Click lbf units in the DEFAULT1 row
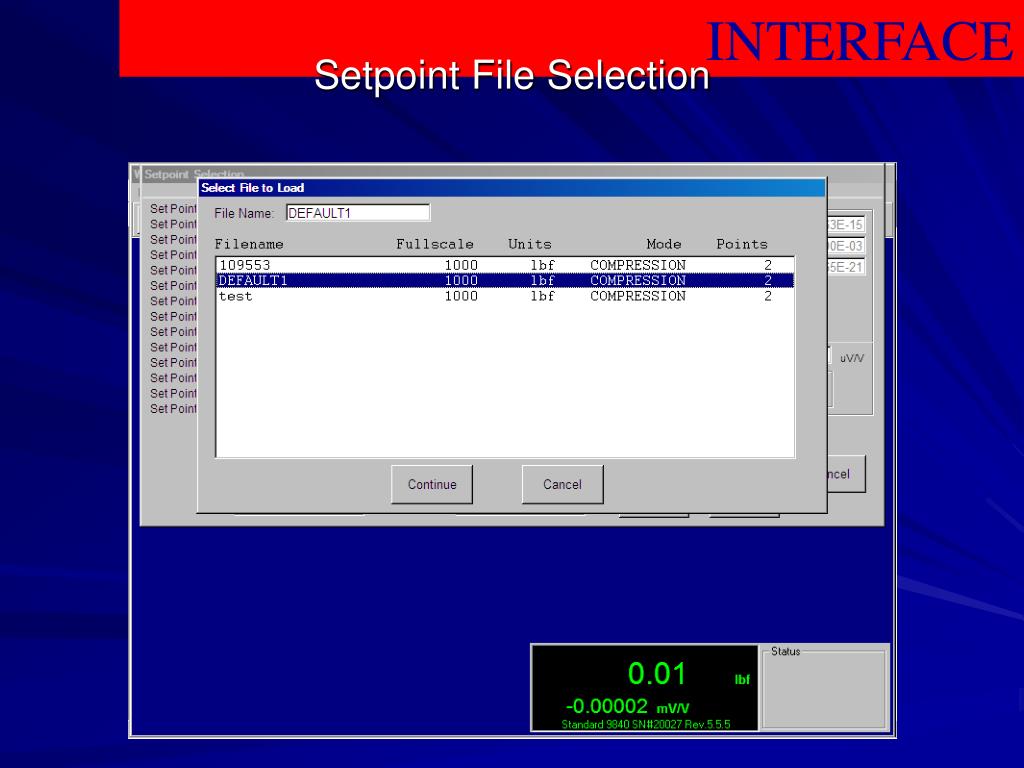The width and height of the screenshot is (1024, 768). click(542, 280)
